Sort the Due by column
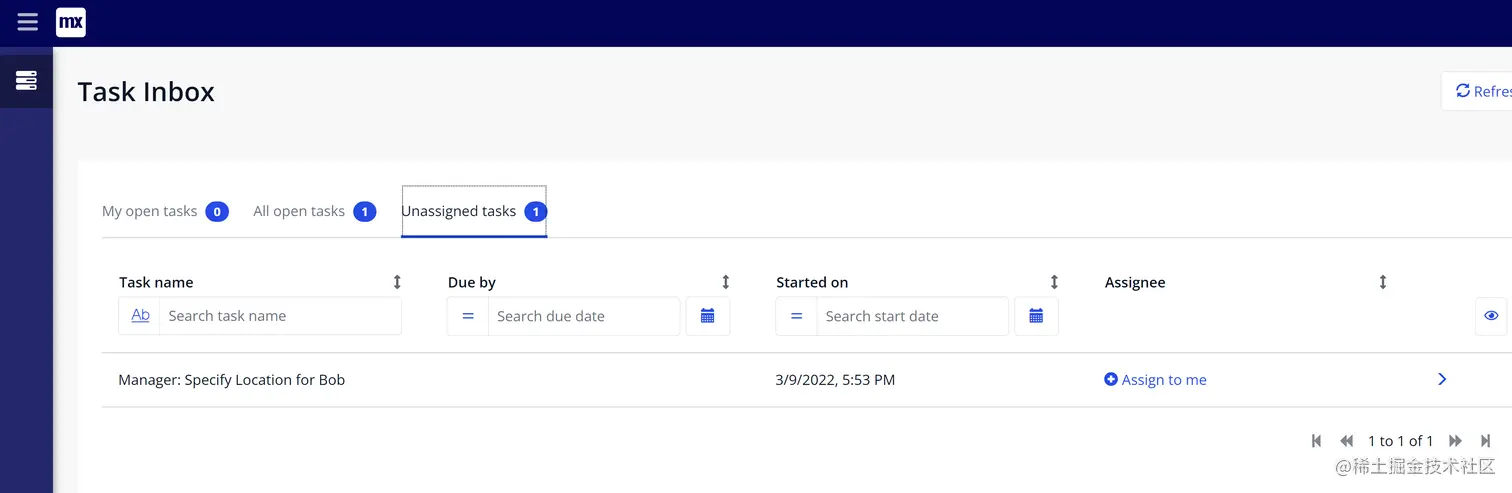The image size is (1512, 493). tap(726, 283)
